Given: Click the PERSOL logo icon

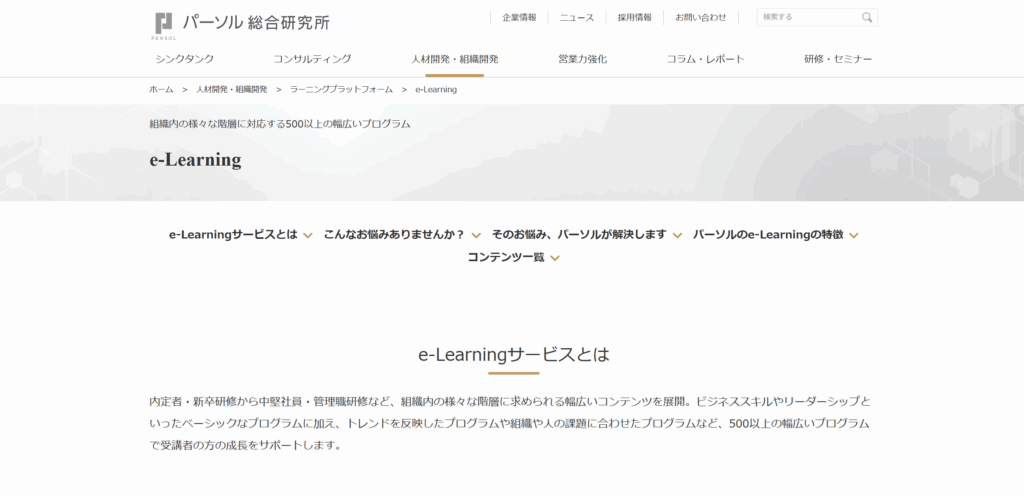Looking at the screenshot, I should pyautogui.click(x=163, y=25).
